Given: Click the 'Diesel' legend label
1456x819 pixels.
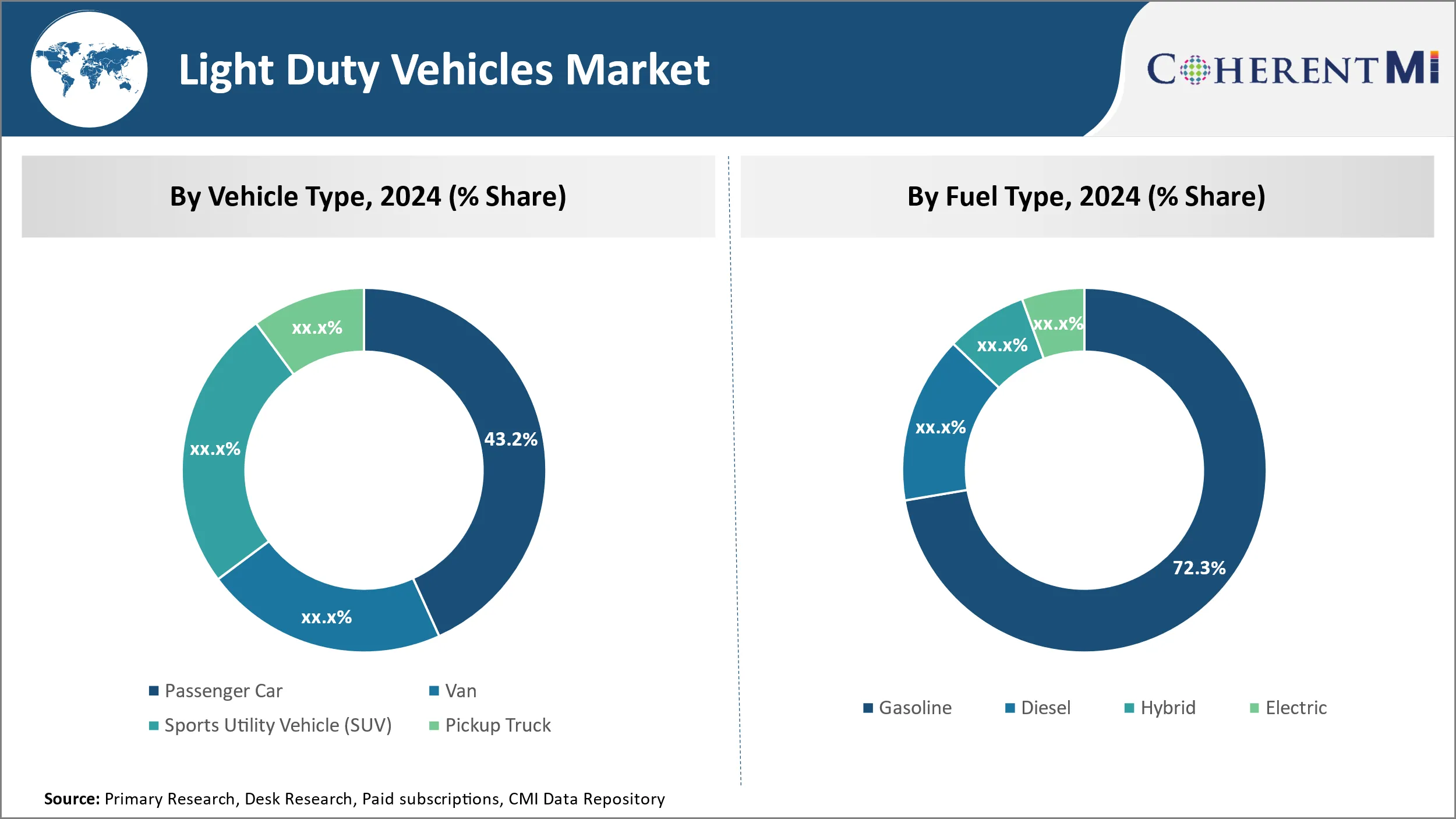Looking at the screenshot, I should pos(1046,708).
